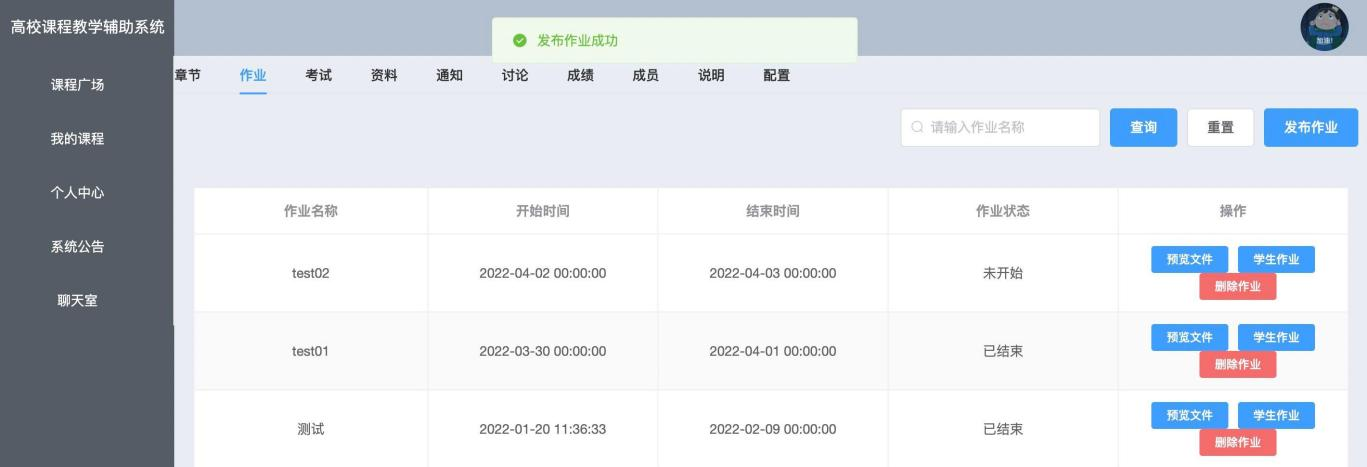Click end time 2022-04-01 00:00:00
Image resolution: width=1367 pixels, height=467 pixels.
[x=773, y=351]
